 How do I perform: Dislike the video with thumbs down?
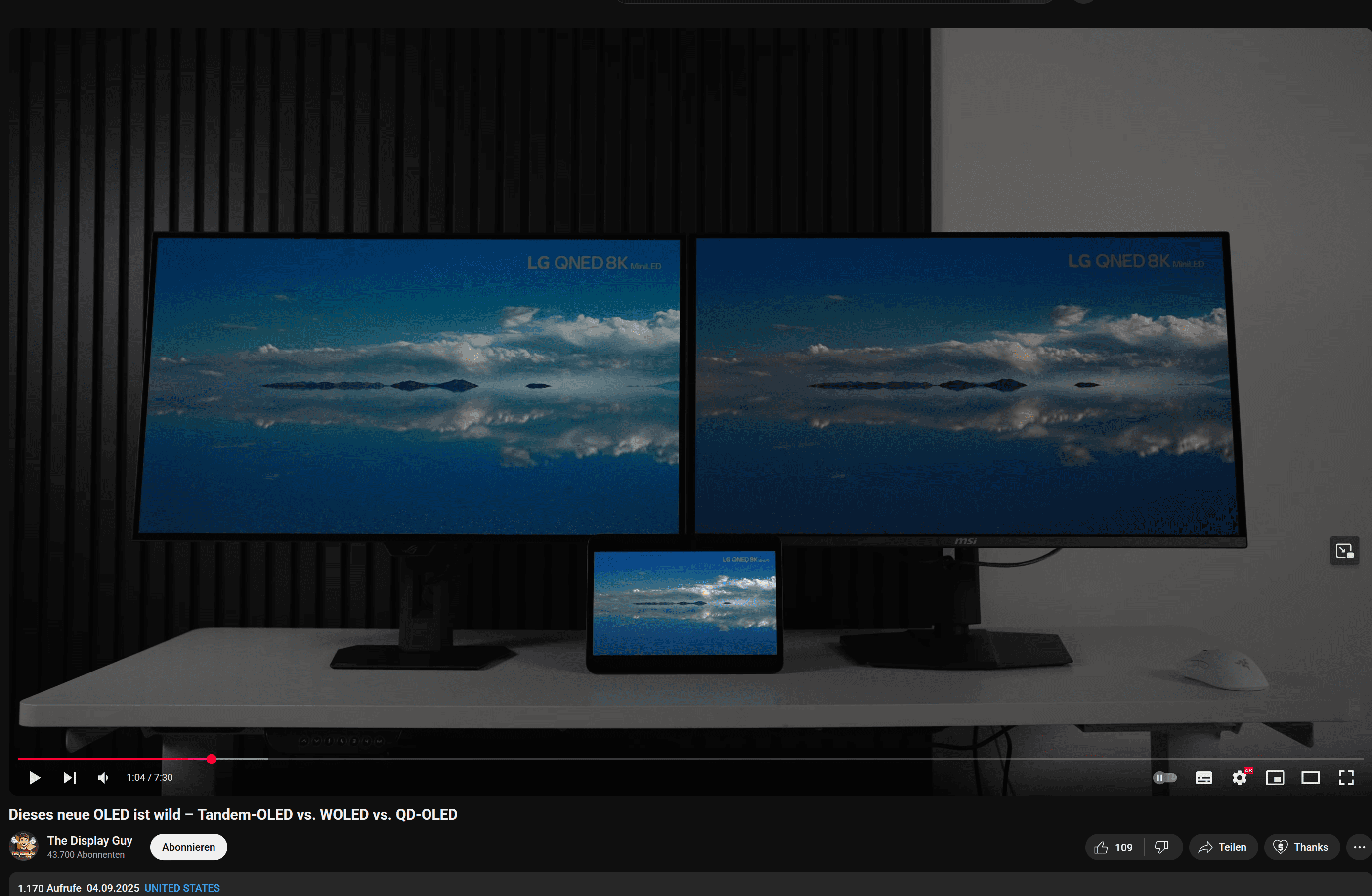coord(1161,847)
